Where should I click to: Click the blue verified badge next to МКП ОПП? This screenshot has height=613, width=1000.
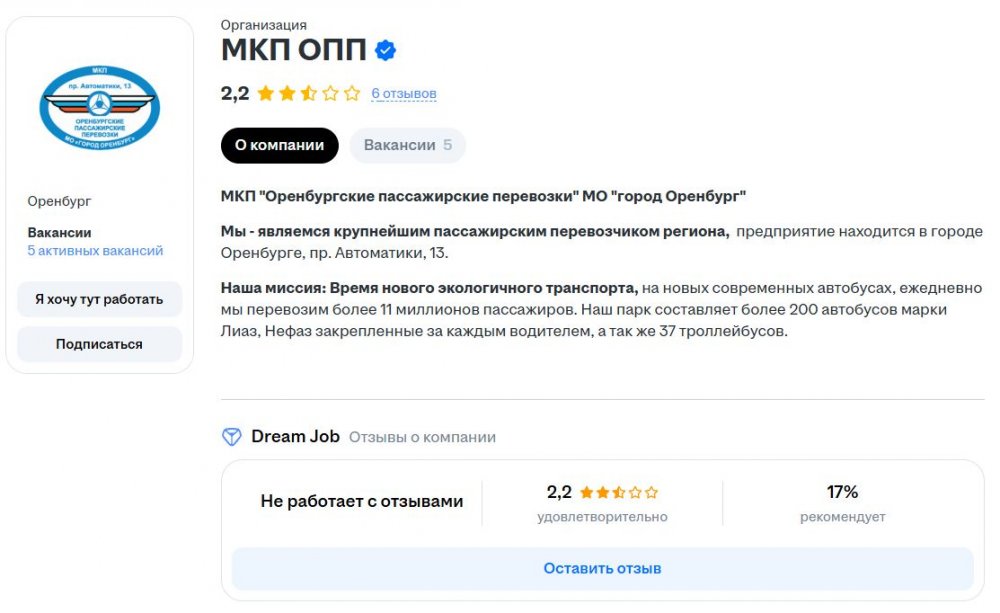pos(385,50)
